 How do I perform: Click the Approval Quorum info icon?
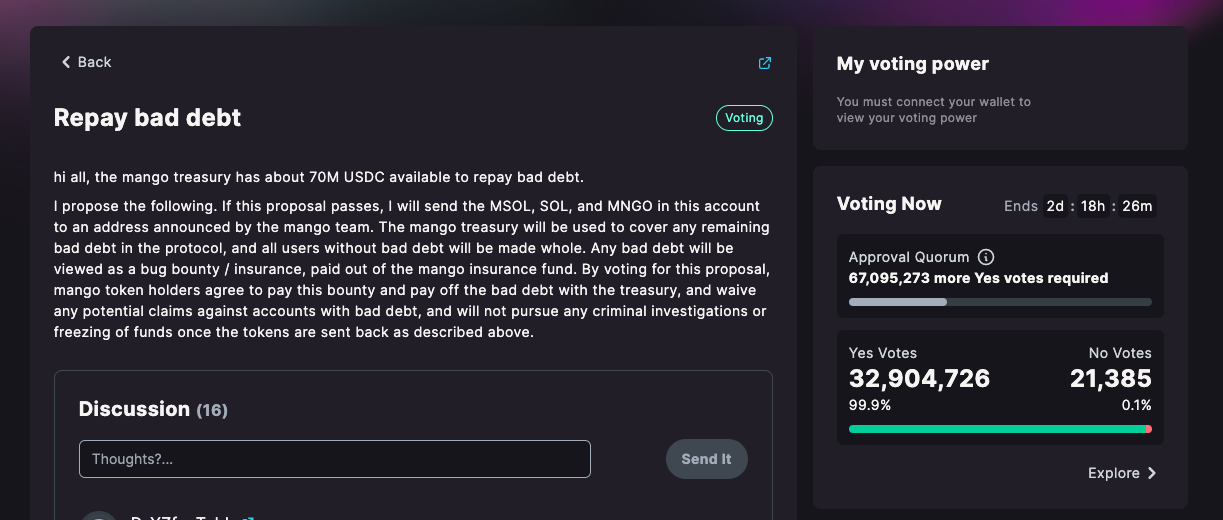[x=986, y=257]
